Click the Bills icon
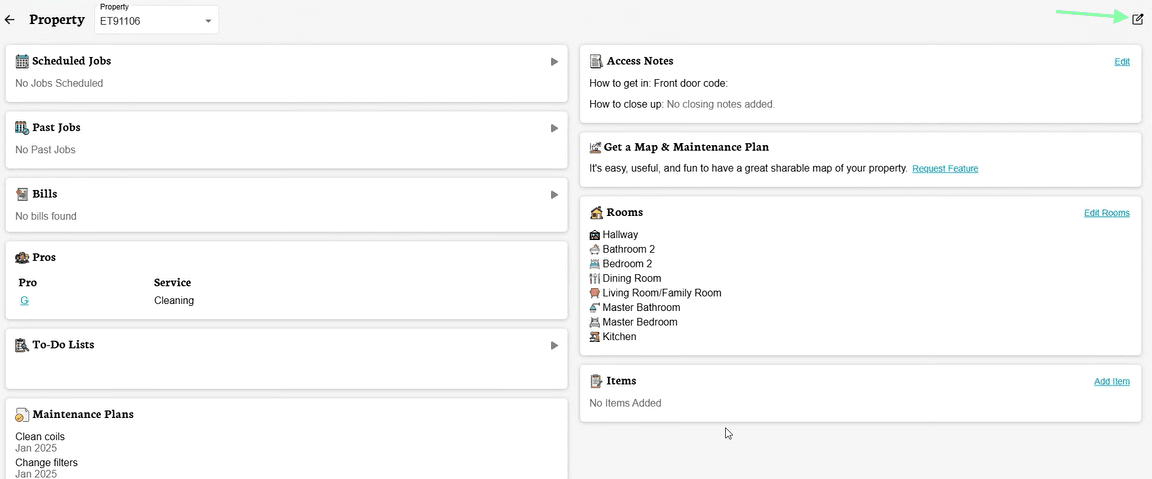This screenshot has height=479, width=1152. pos(22,194)
